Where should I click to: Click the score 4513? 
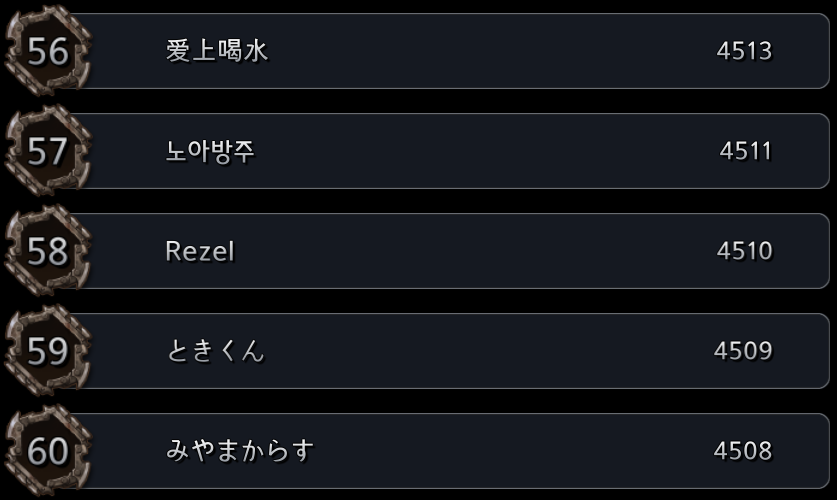tap(744, 51)
